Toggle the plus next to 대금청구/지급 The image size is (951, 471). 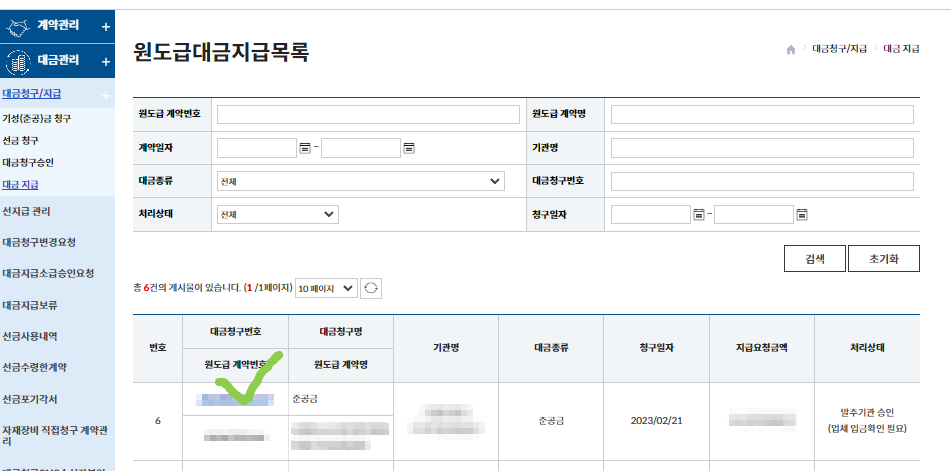coord(106,96)
